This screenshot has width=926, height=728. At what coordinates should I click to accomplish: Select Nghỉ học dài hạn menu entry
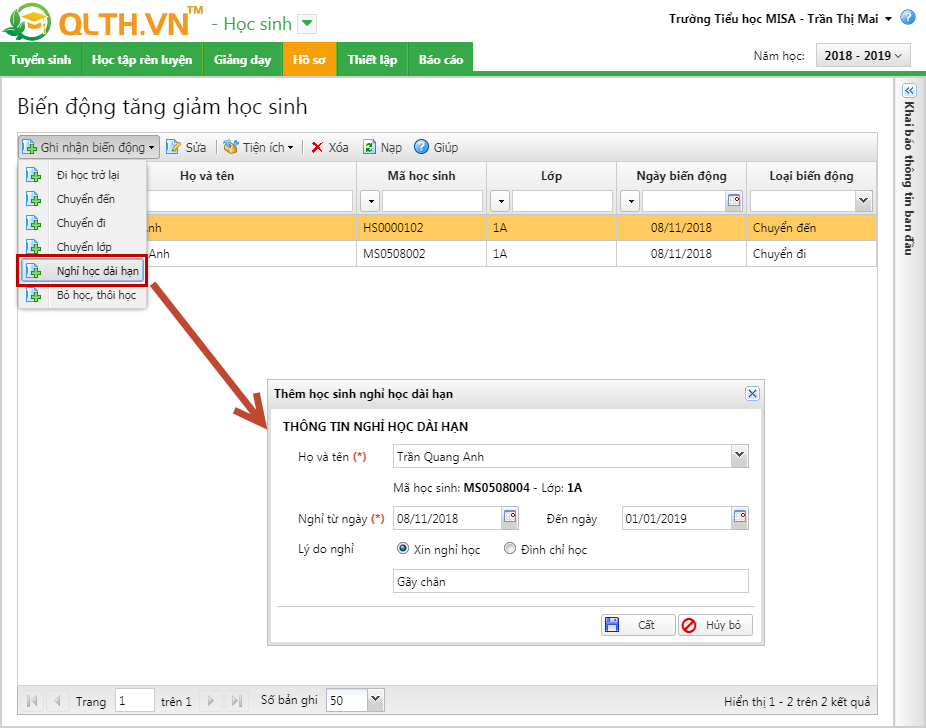click(x=83, y=271)
